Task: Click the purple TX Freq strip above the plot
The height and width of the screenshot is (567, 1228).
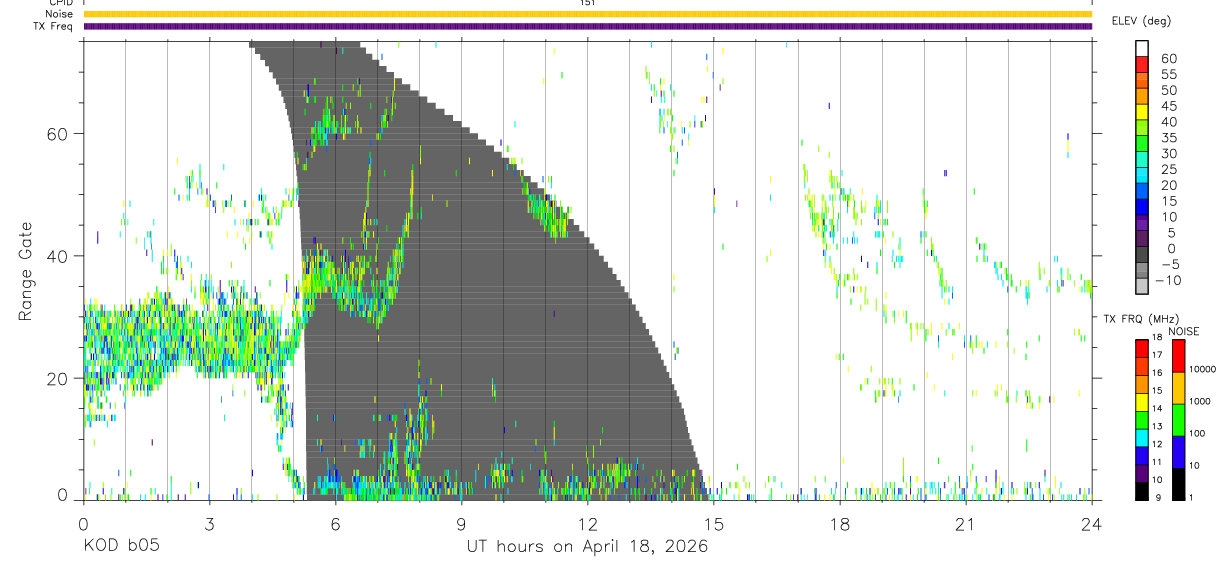Action: click(x=587, y=26)
